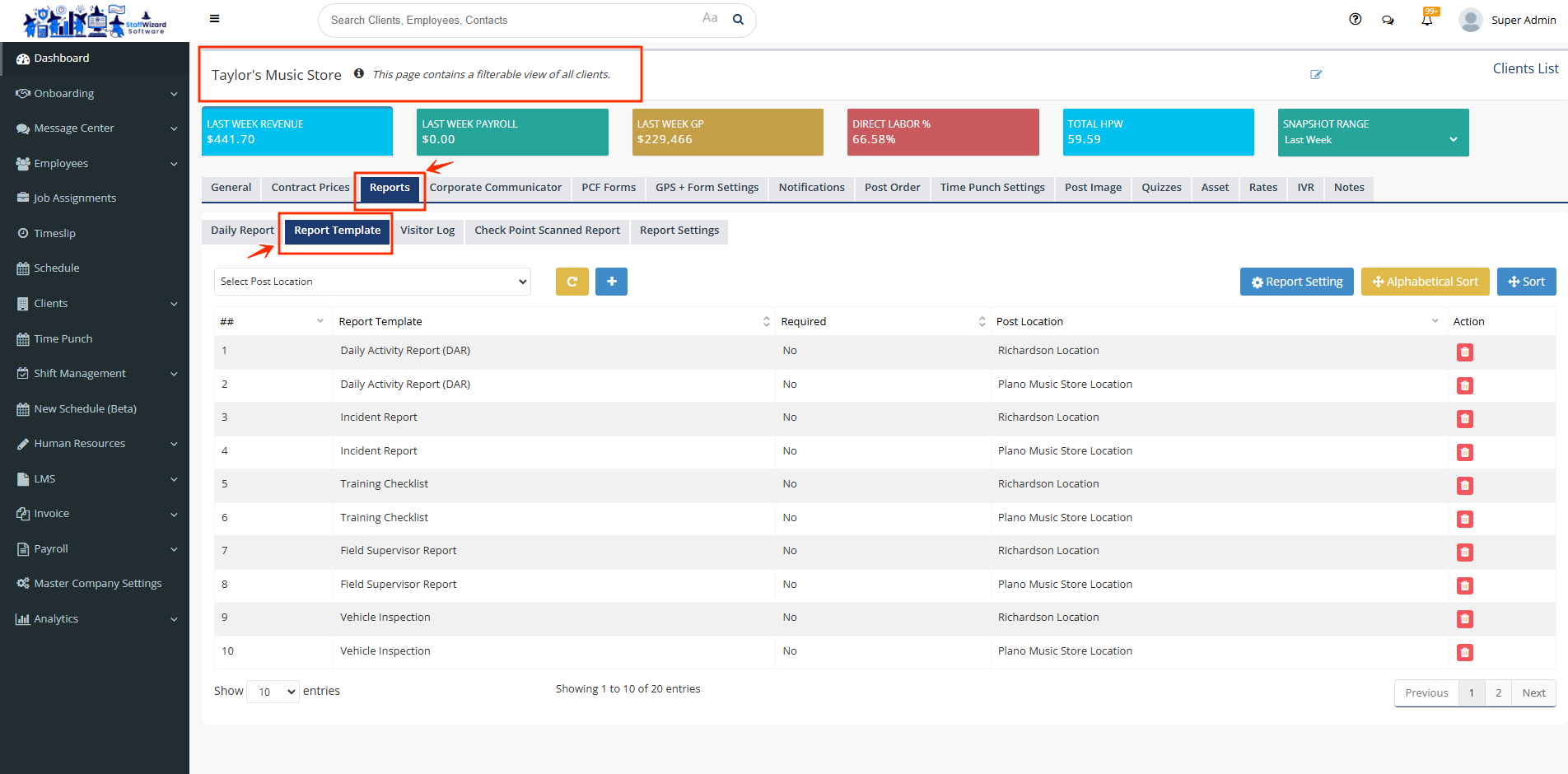Click the search magnifier icon
Screen dimensions: 1568x774
738,20
